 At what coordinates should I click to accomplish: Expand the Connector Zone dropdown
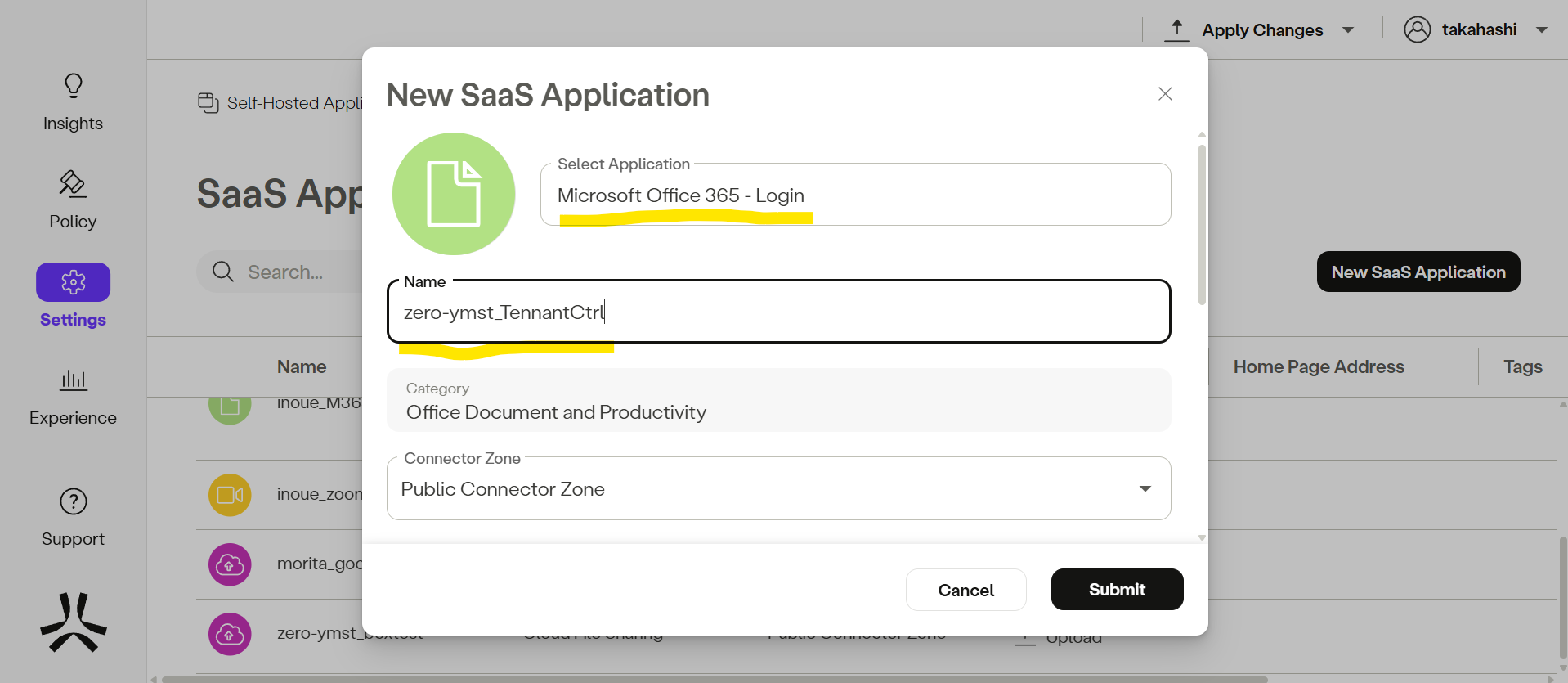tap(1145, 489)
